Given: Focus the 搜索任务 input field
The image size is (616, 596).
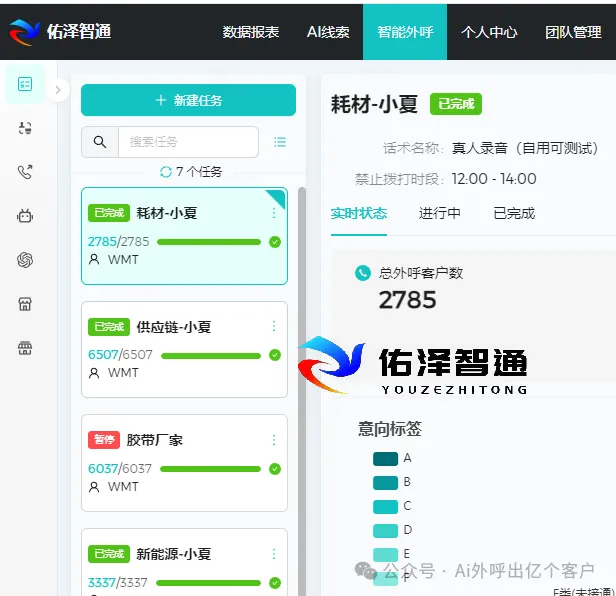Looking at the screenshot, I should (x=188, y=142).
